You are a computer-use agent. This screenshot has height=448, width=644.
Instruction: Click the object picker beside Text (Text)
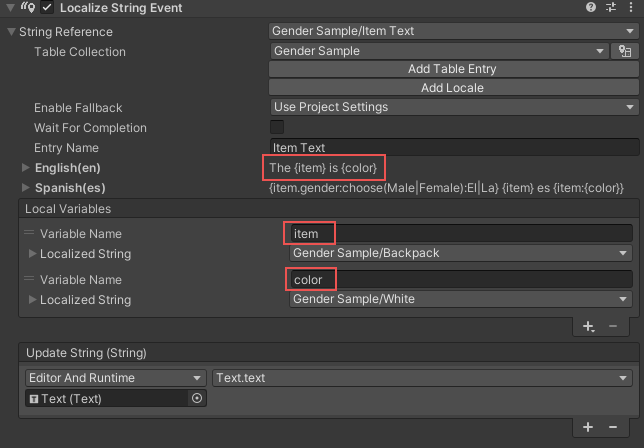(196, 398)
